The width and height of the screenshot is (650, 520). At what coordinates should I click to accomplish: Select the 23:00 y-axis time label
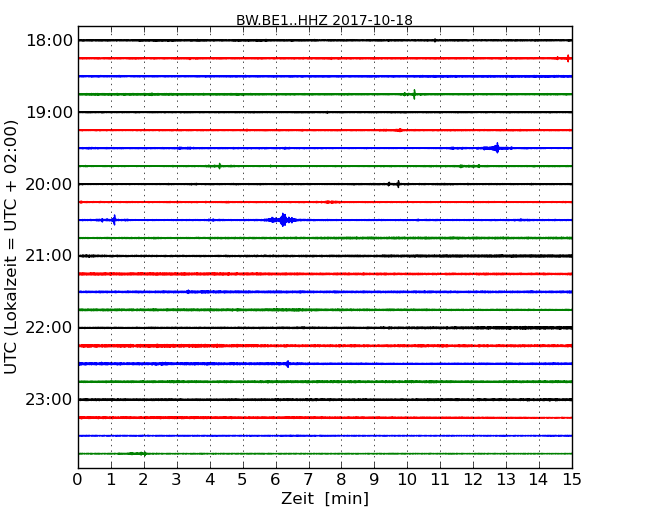coord(49,400)
